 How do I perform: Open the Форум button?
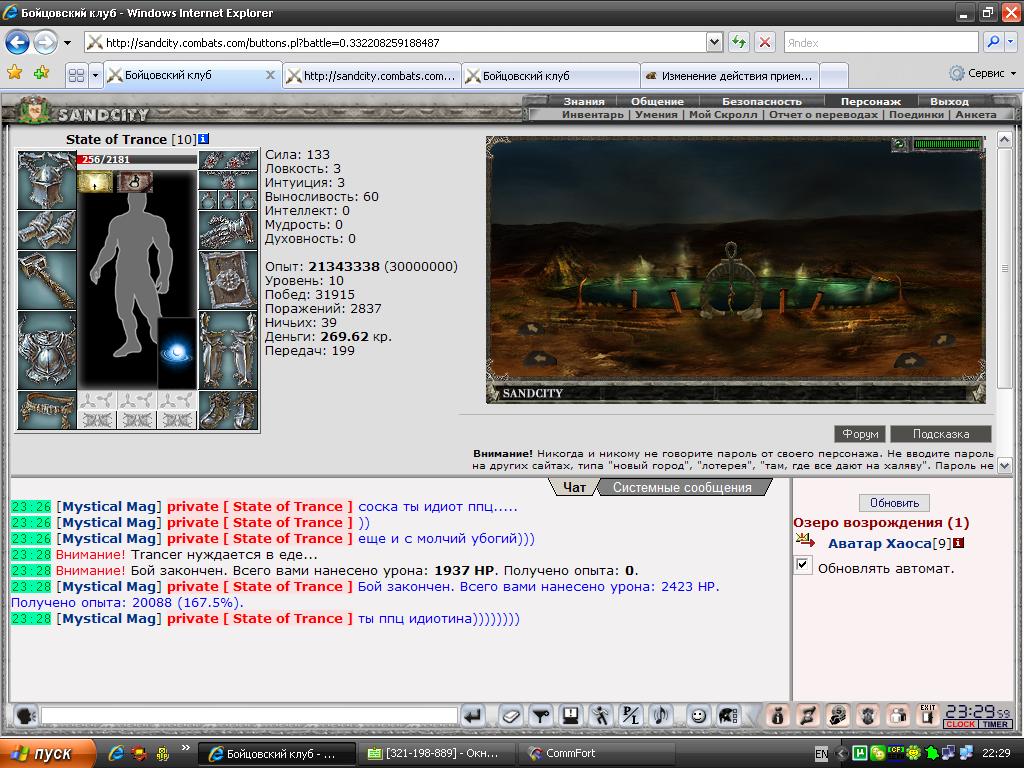coord(860,434)
